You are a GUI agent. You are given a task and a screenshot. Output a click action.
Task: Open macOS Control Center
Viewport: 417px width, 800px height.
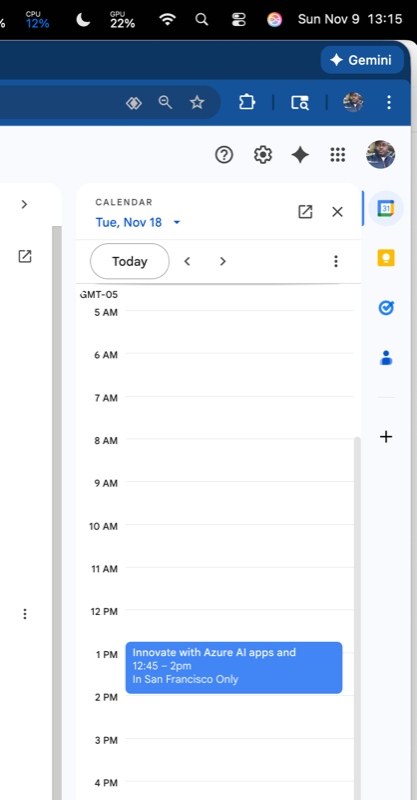238,20
